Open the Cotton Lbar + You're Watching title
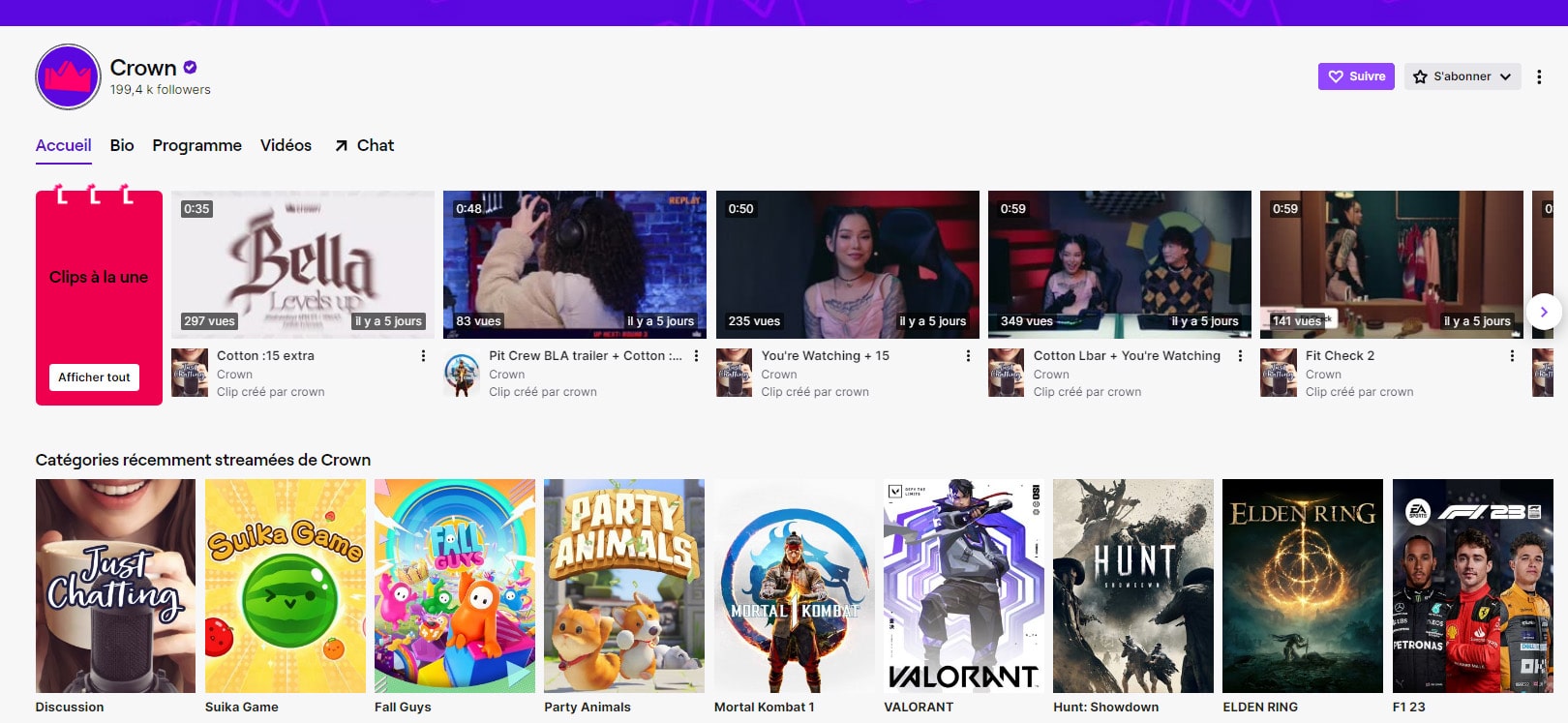 pos(1127,356)
